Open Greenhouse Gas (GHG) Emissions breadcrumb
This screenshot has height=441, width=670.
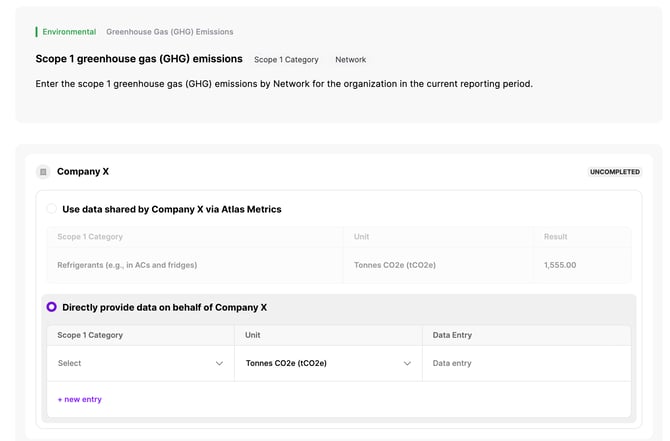click(169, 32)
